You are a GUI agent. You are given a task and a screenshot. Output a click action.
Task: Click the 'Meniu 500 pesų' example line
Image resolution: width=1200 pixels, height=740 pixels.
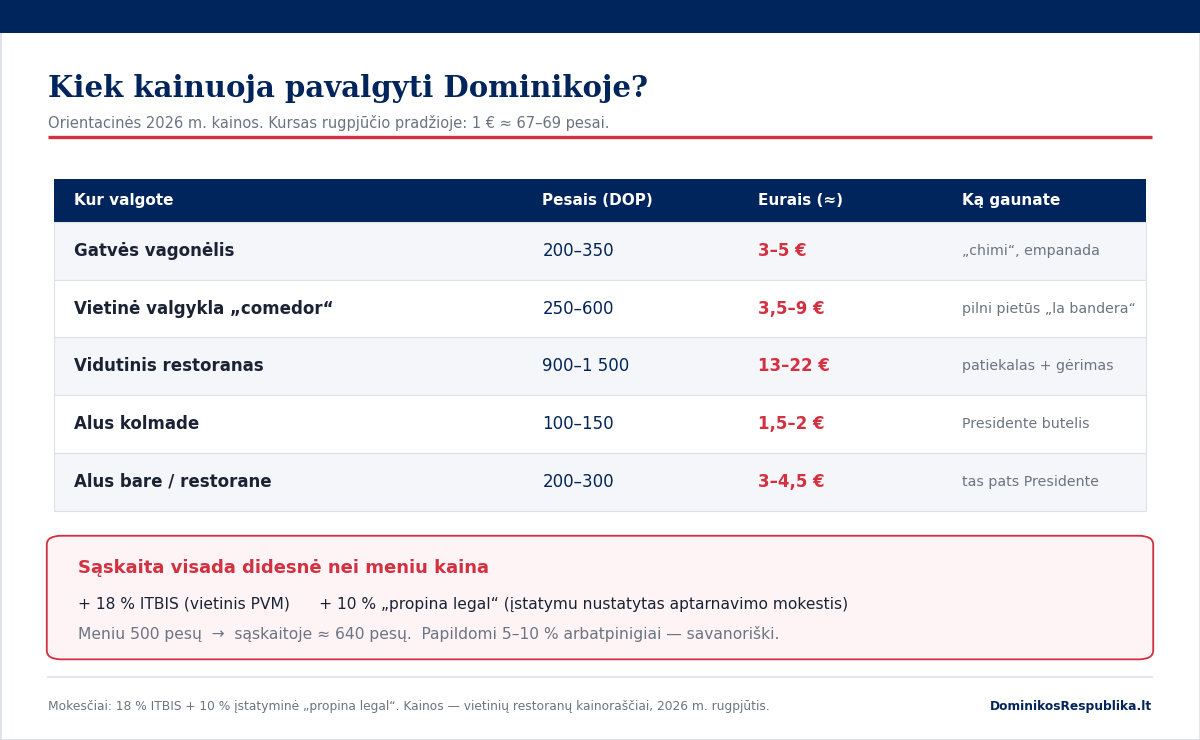coord(428,634)
